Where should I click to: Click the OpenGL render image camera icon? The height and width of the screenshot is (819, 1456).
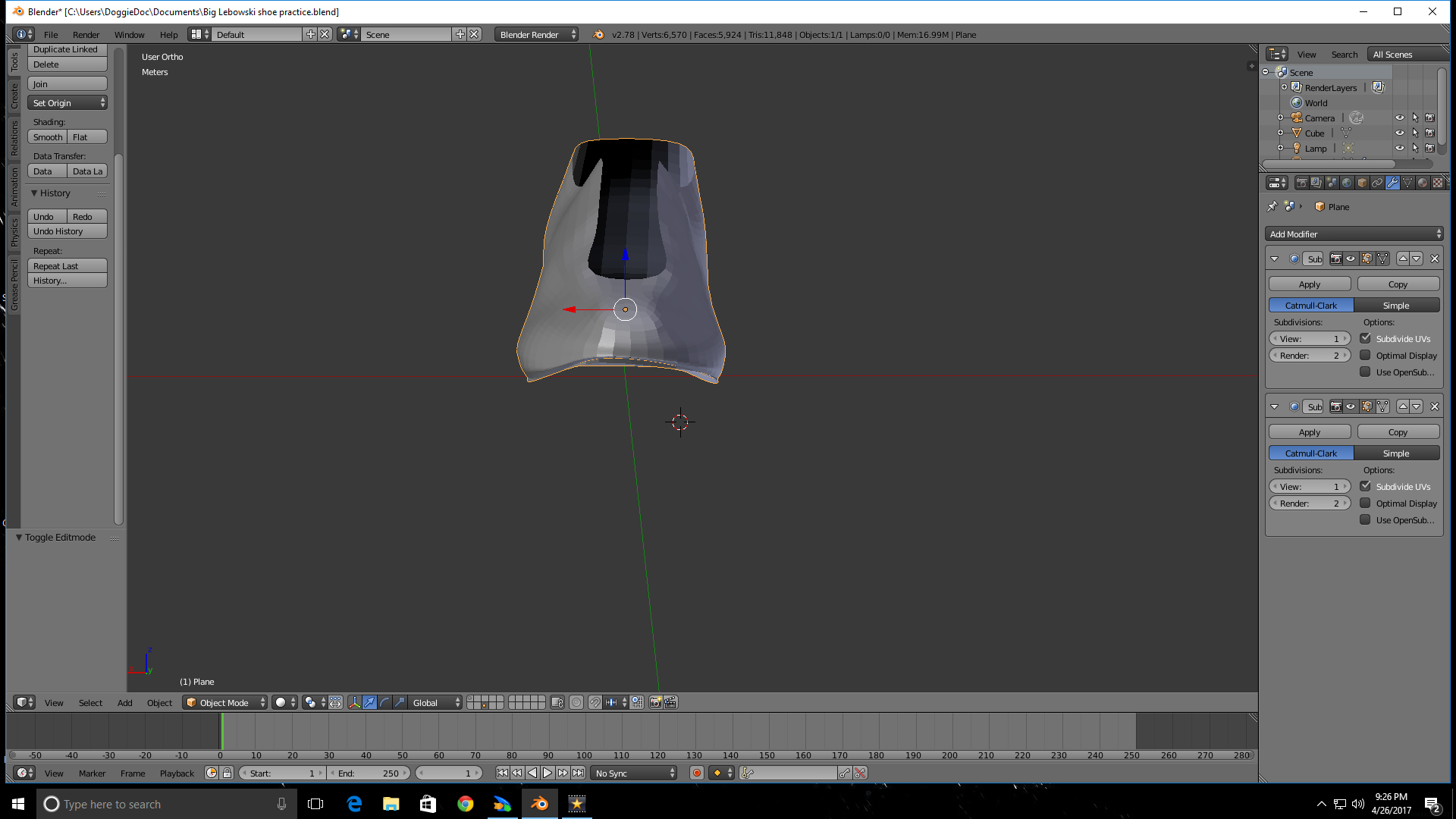click(x=655, y=703)
